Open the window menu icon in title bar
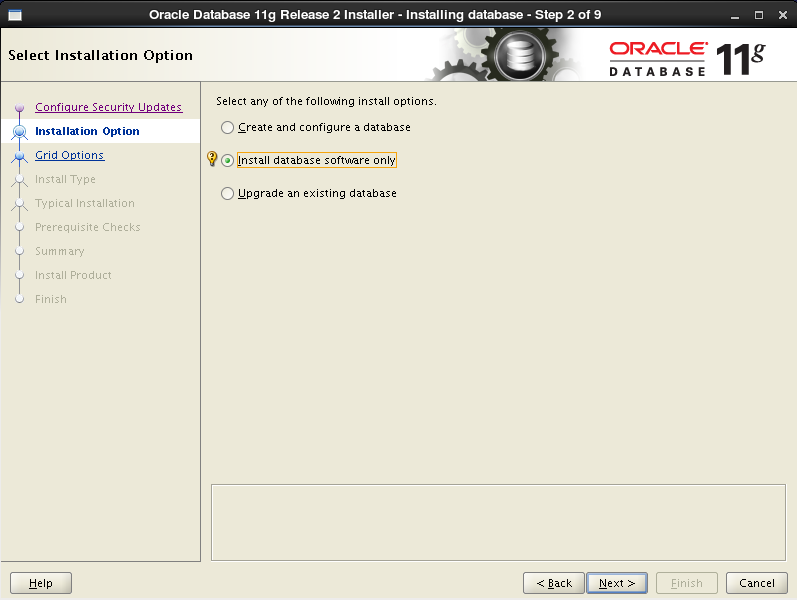The image size is (797, 600). click(x=15, y=15)
